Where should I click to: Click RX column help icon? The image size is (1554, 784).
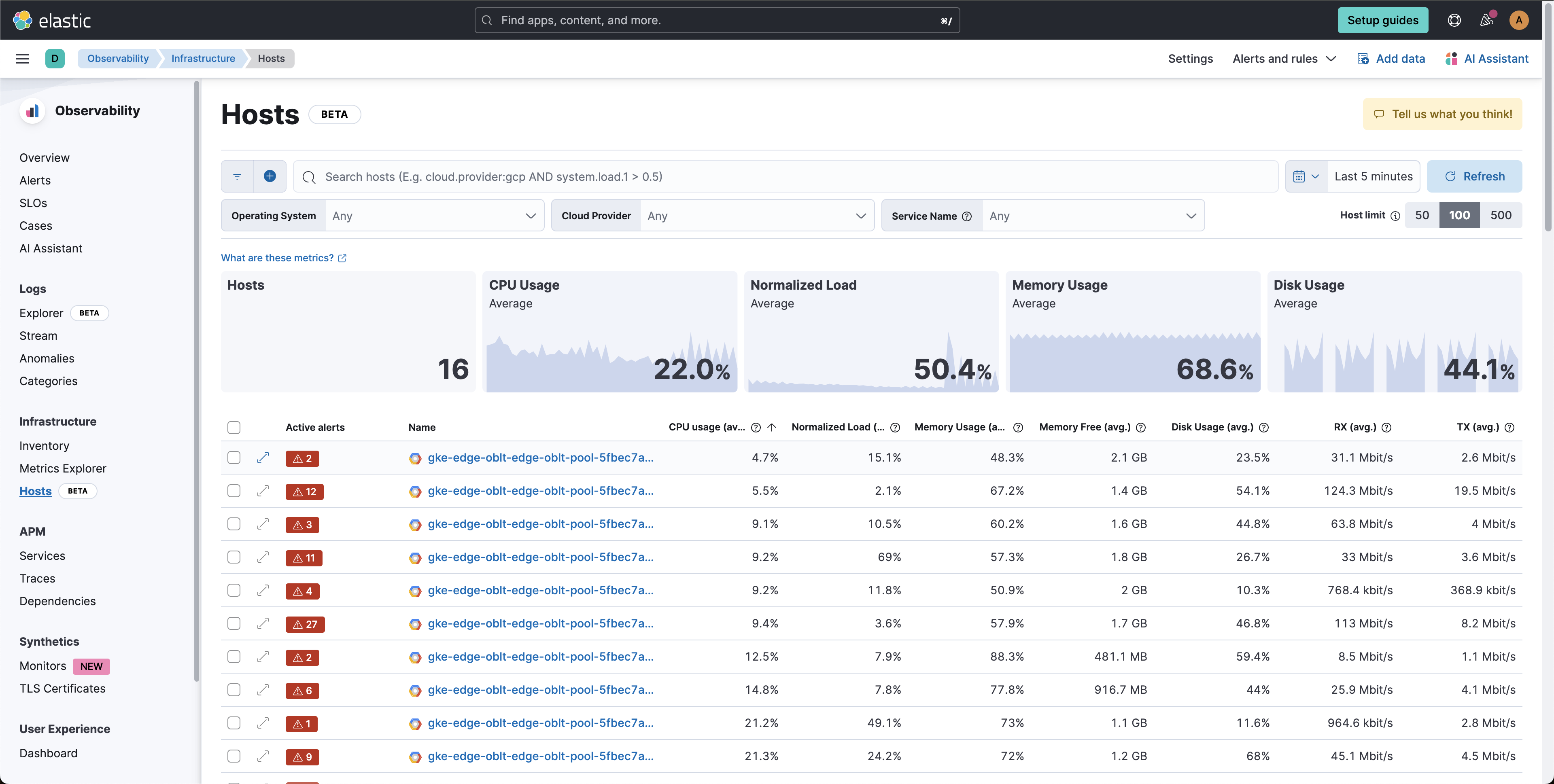point(1386,427)
